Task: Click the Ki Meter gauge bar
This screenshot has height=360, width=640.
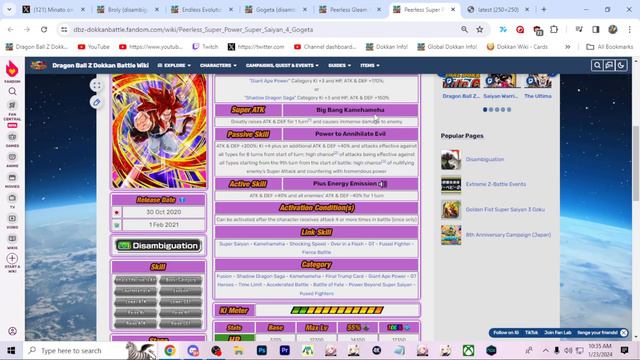Action: click(x=337, y=311)
